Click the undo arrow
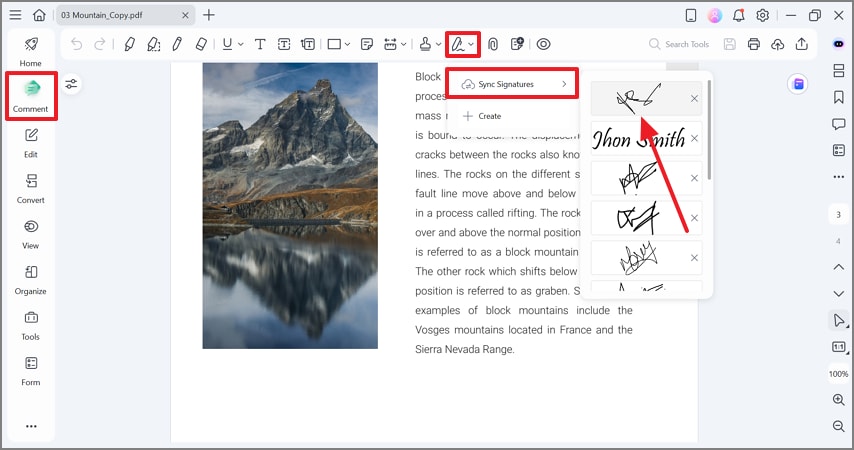Viewport: 854px width, 450px height. point(77,44)
